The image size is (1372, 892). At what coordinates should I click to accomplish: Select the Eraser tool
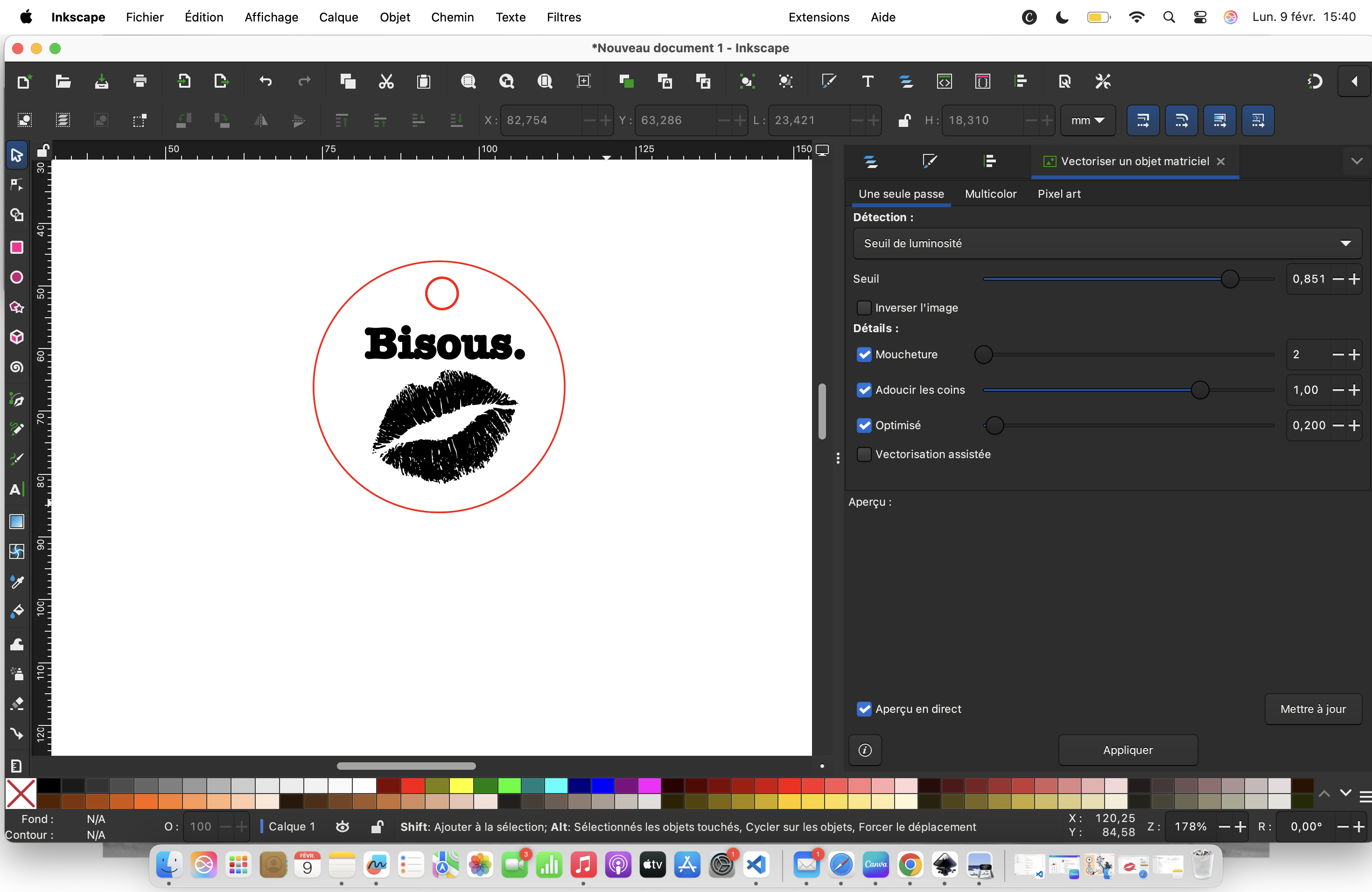point(17,704)
